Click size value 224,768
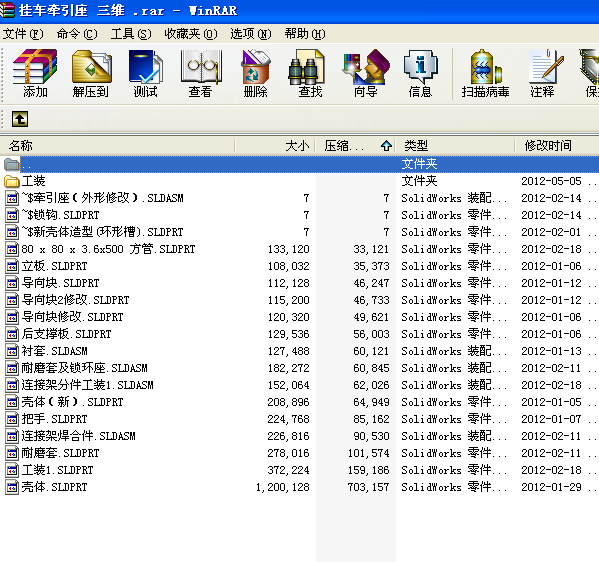The width and height of the screenshot is (599, 562). (288, 419)
